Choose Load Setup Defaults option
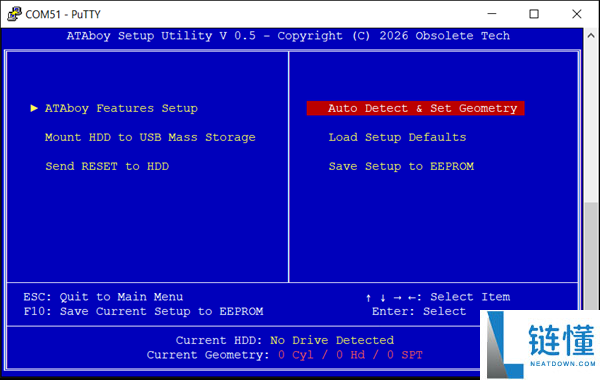Viewport: 600px width, 380px height. click(x=397, y=137)
